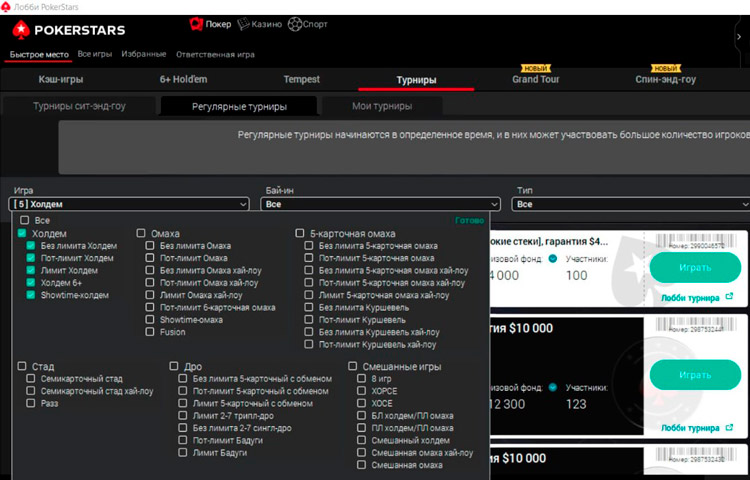Click Готово to apply game filter

(x=469, y=220)
